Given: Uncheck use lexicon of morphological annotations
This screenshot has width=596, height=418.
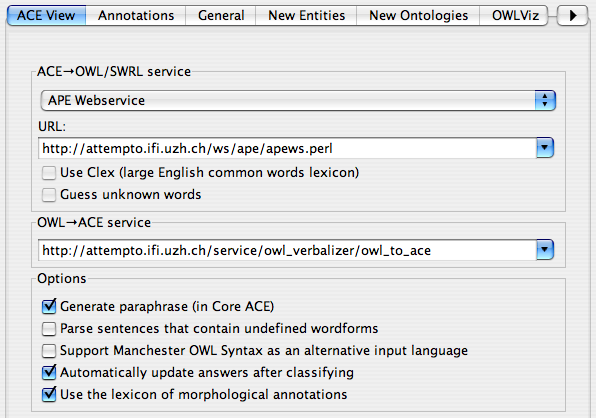Looking at the screenshot, I should 49,394.
